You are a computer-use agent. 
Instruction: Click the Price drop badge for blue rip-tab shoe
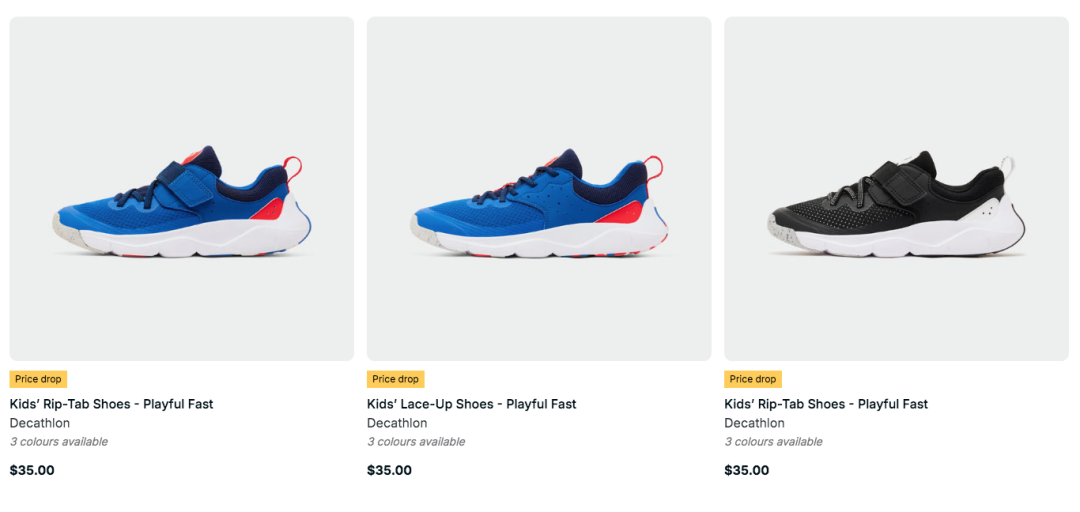pos(39,379)
